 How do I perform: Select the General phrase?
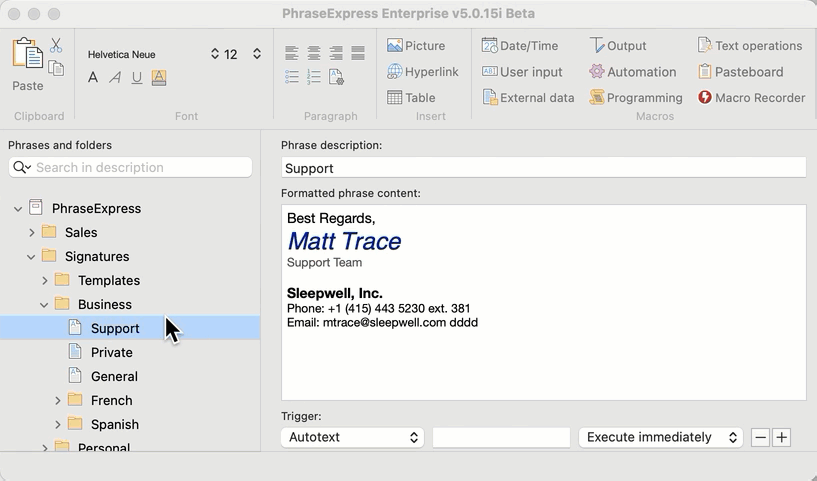click(114, 376)
